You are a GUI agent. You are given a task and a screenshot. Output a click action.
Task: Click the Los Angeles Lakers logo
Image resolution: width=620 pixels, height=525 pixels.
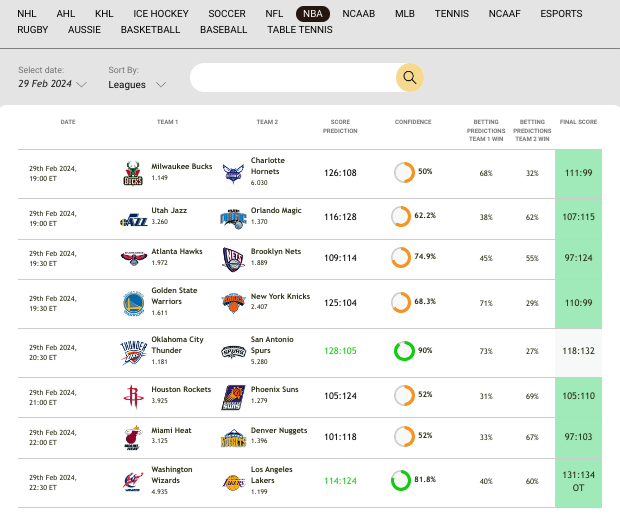(x=233, y=482)
